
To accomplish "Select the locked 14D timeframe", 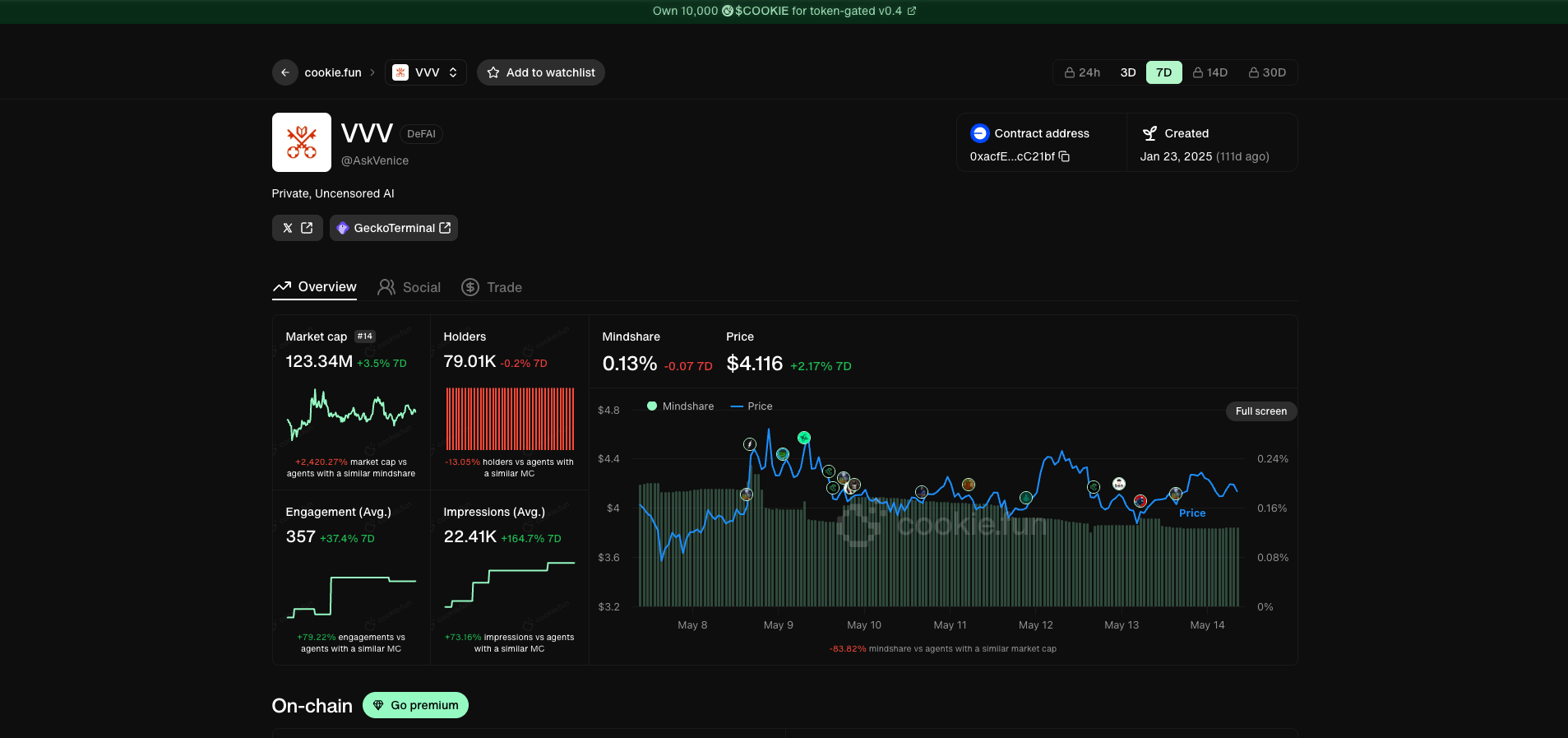I will click(x=1210, y=72).
